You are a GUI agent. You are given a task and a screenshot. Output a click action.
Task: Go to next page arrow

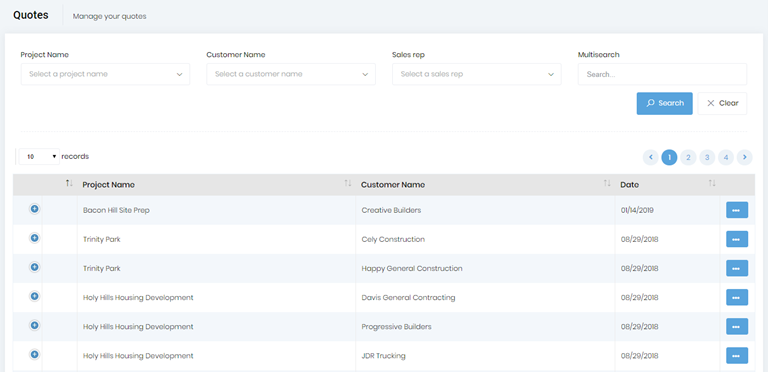(x=744, y=157)
